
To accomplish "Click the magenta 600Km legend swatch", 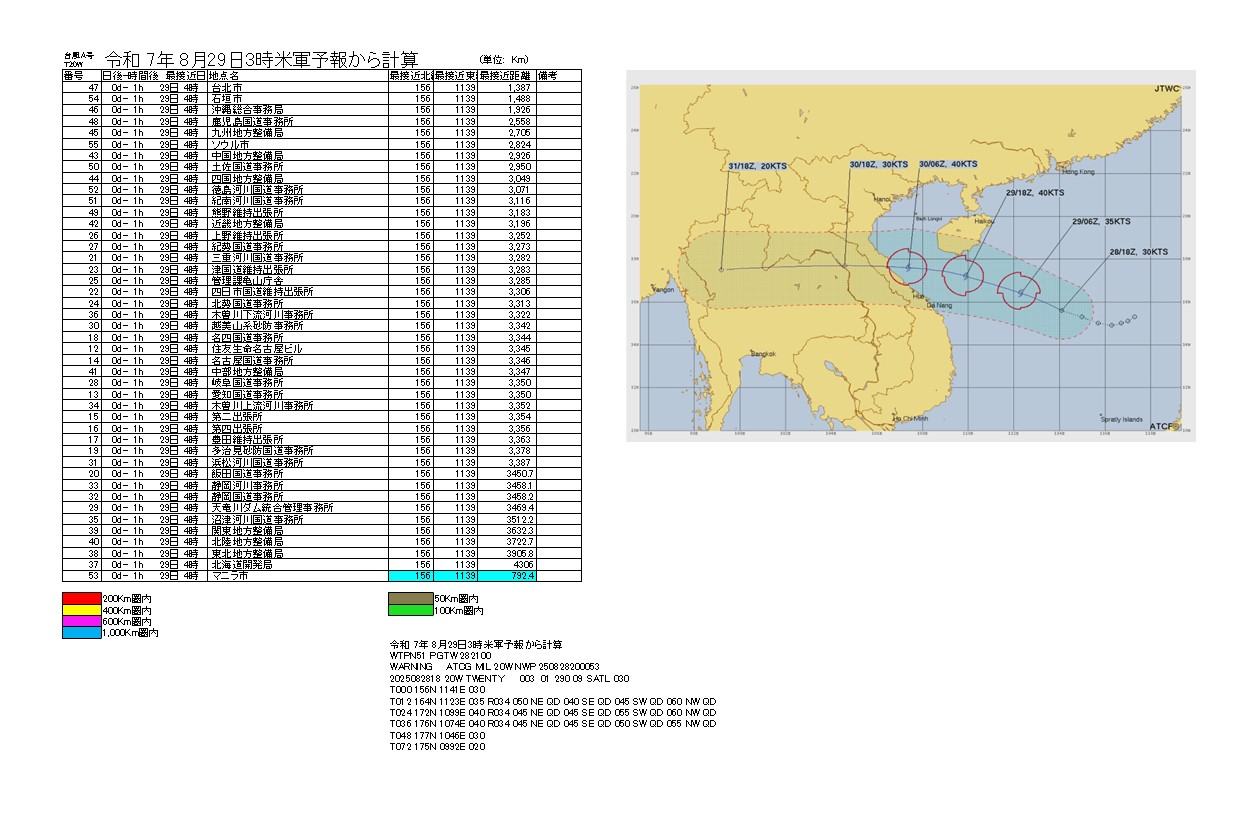I will 82,621.
